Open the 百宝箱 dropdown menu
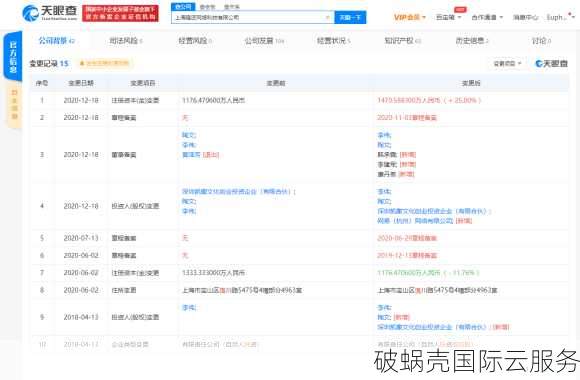The width and height of the screenshot is (580, 380). tap(448, 17)
